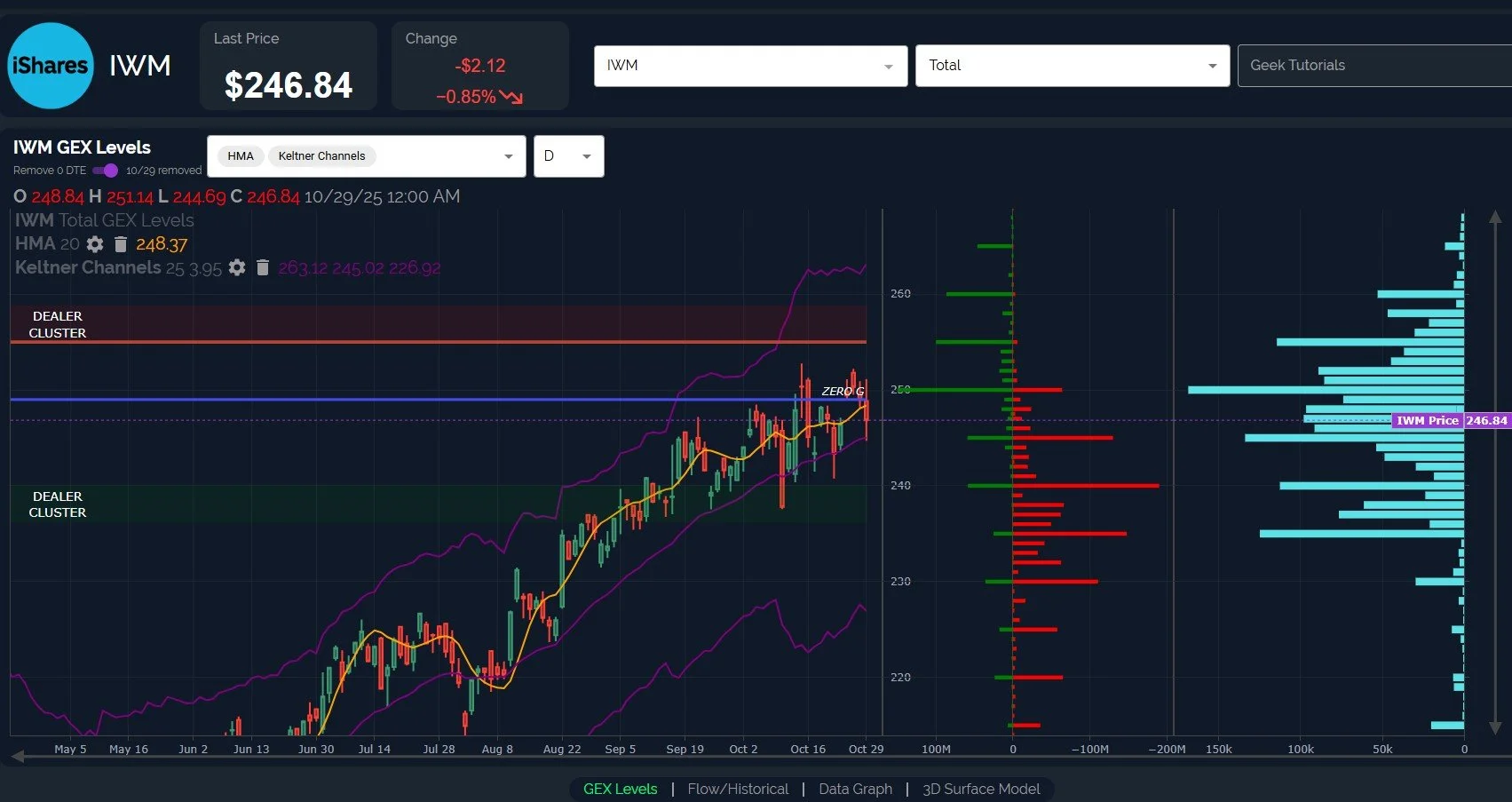Click the ZERO G line label
The width and height of the screenshot is (1512, 802).
pyautogui.click(x=843, y=391)
